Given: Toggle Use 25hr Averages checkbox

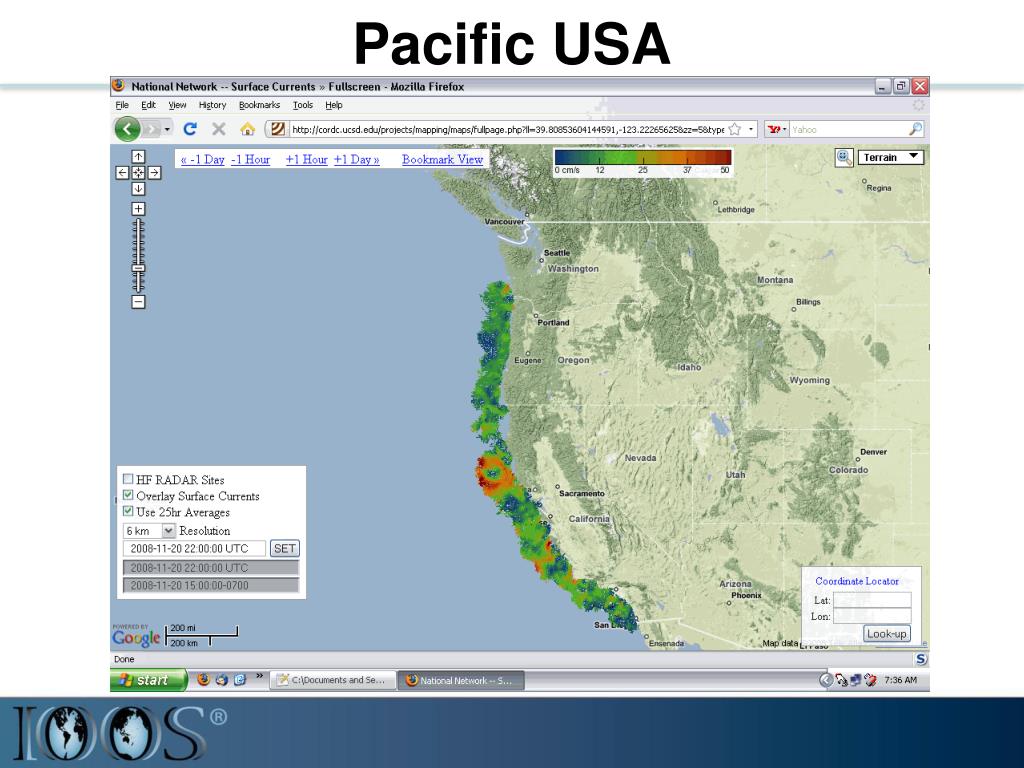Looking at the screenshot, I should 128,511.
